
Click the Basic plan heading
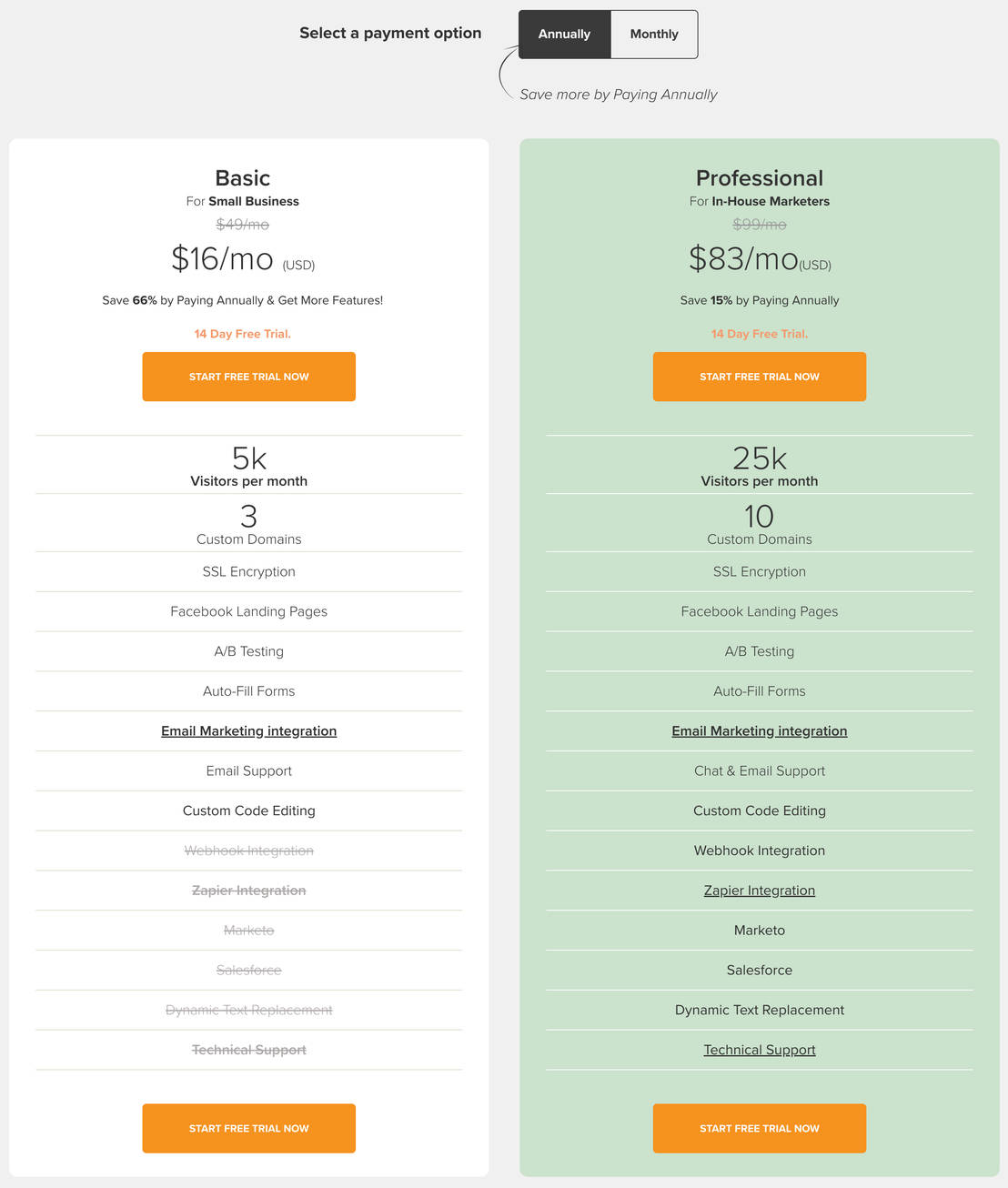pyautogui.click(x=242, y=178)
